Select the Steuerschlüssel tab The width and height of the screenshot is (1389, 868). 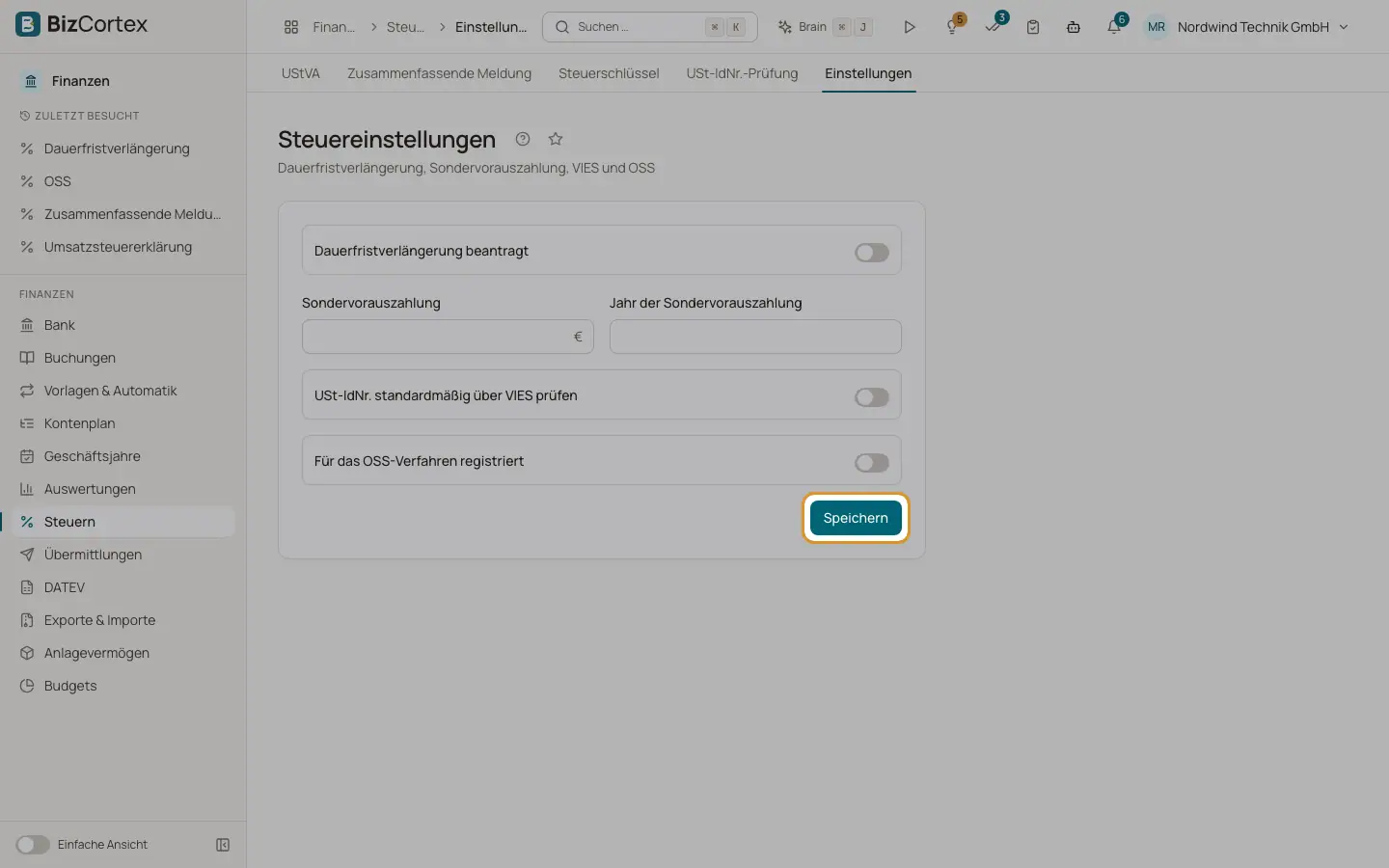pos(609,73)
